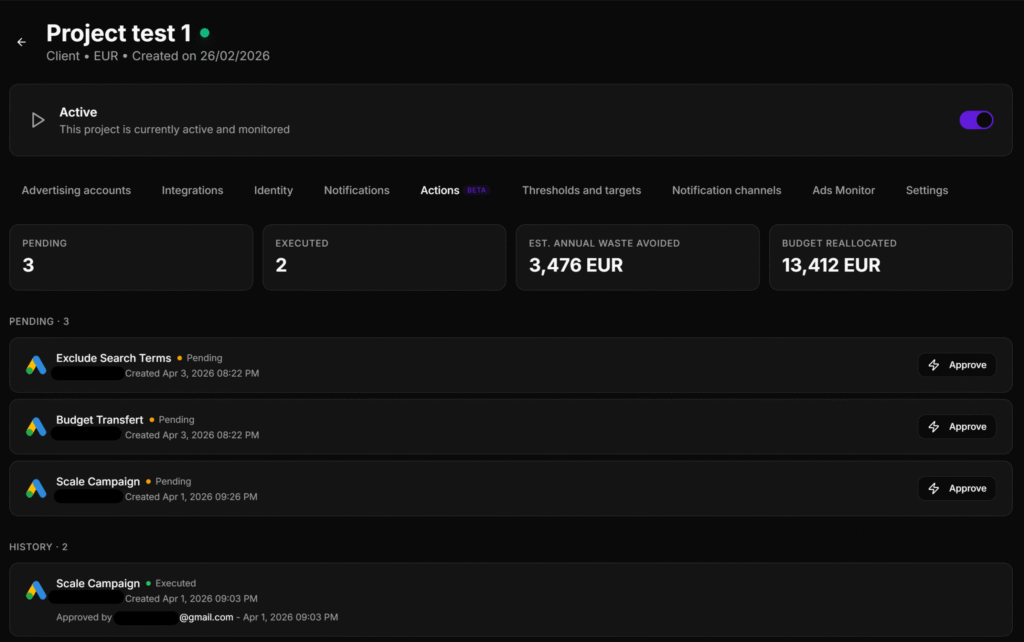Switch to the Ads Monitor tab
This screenshot has width=1024, height=642.
point(843,190)
